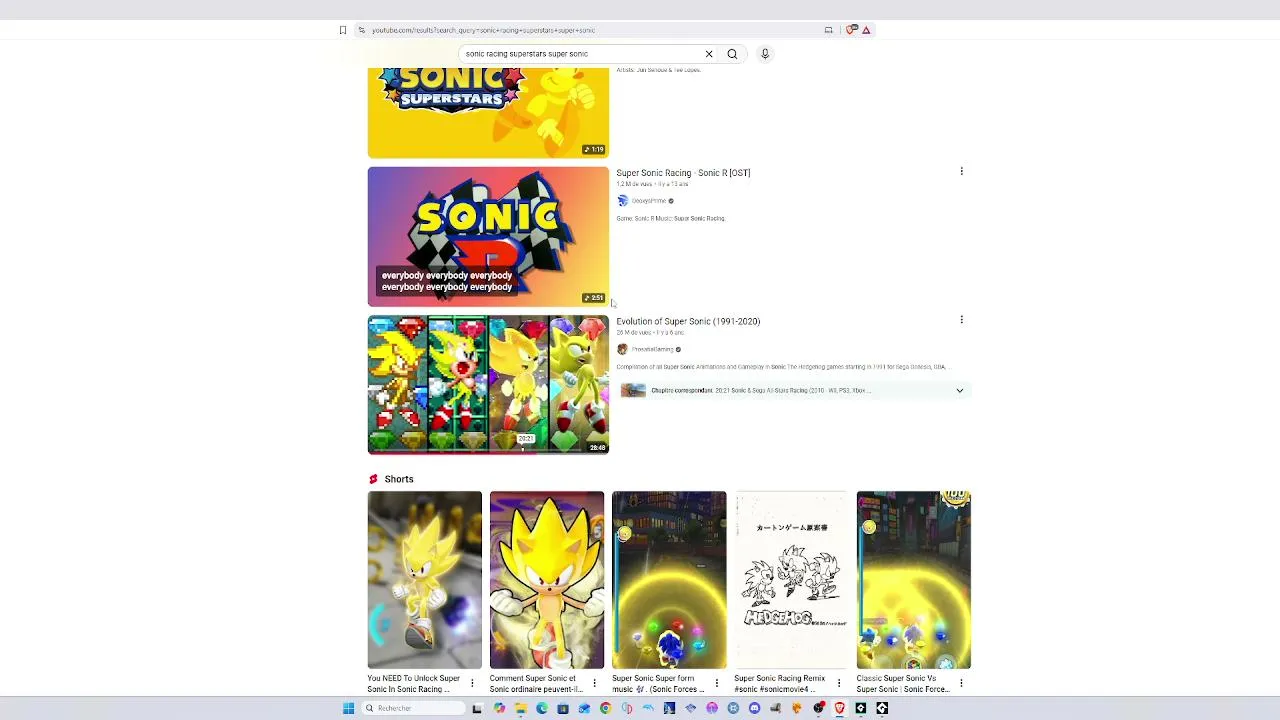Play the Sonic R checkered flag thumbnail
Screen dimensions: 1280x720
click(x=488, y=236)
